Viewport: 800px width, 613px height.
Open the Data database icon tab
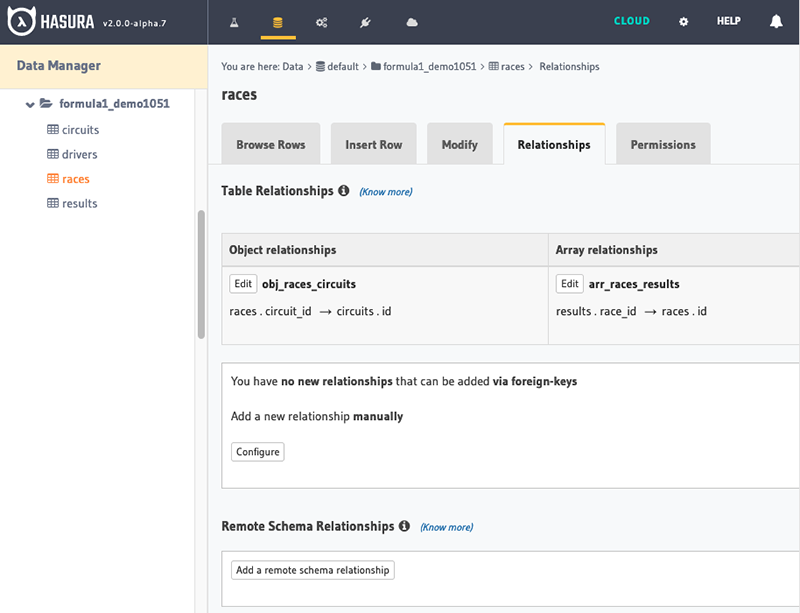[x=278, y=22]
